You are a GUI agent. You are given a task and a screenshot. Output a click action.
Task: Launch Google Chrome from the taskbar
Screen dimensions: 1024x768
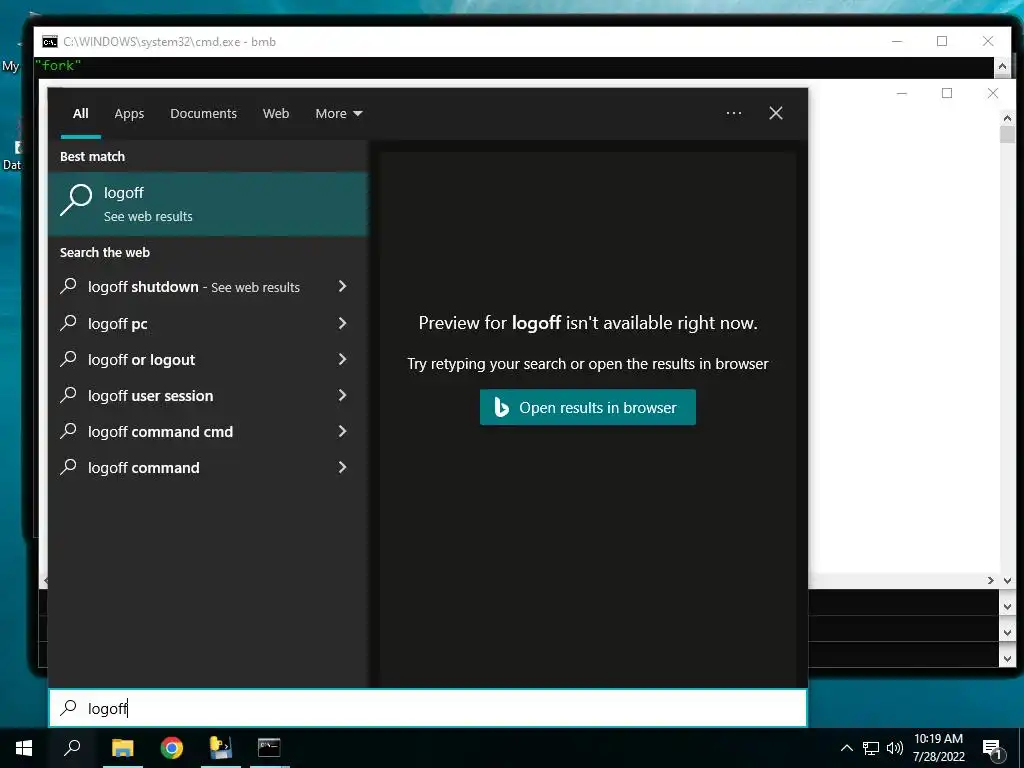pyautogui.click(x=172, y=748)
